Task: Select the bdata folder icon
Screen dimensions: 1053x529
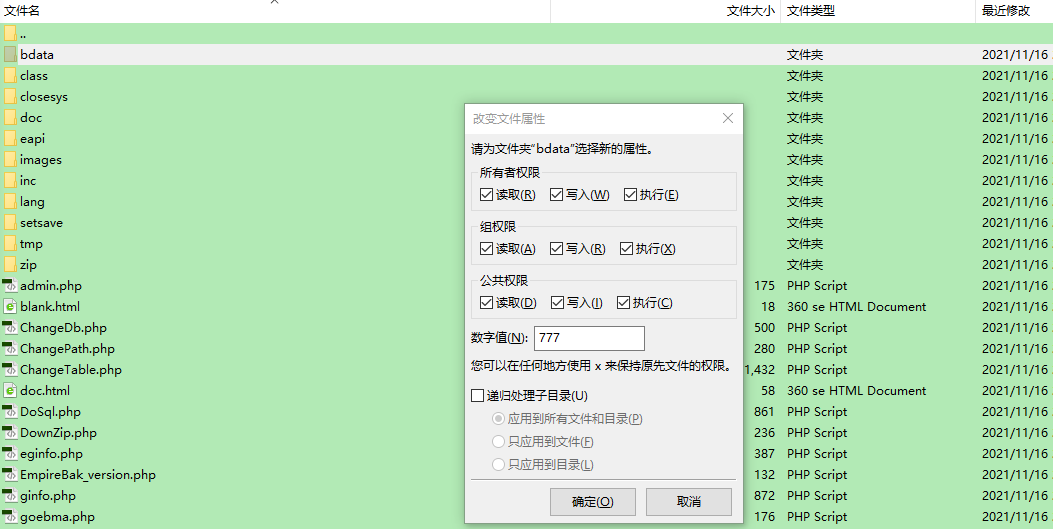Action: 10,54
